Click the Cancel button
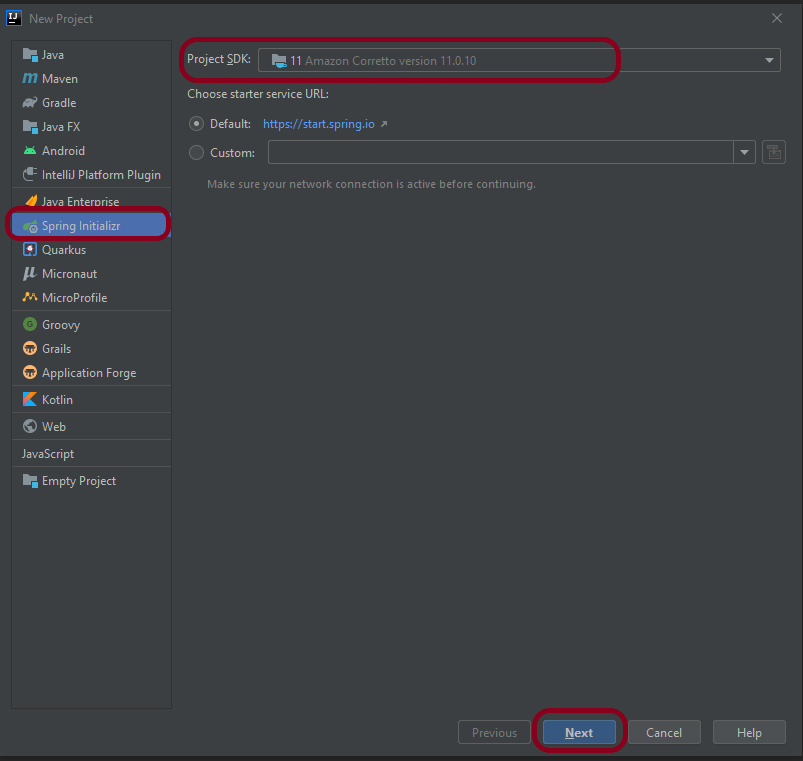Viewport: 803px width, 761px height. [x=664, y=733]
